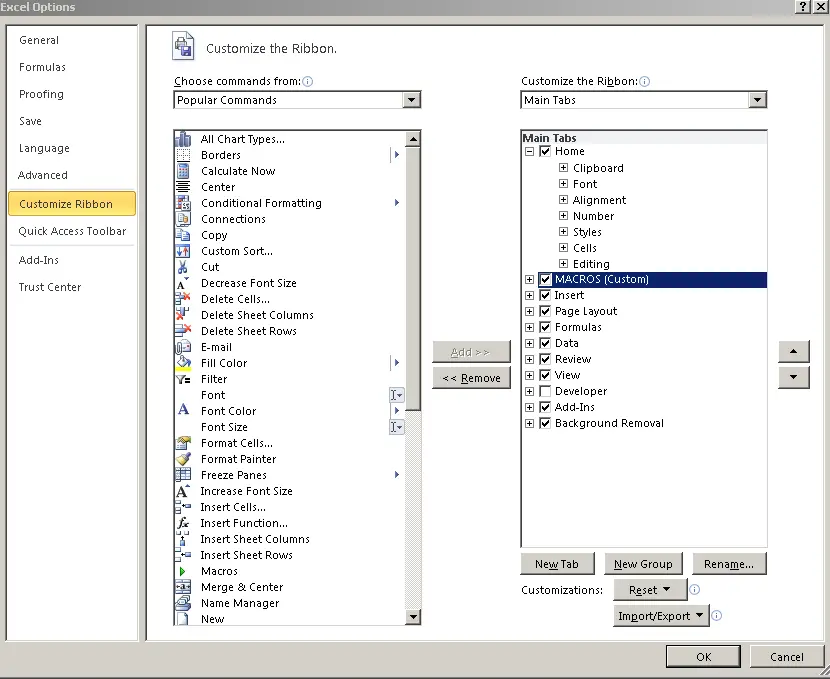Click the New Group button
Image resolution: width=830 pixels, height=679 pixels.
point(643,564)
